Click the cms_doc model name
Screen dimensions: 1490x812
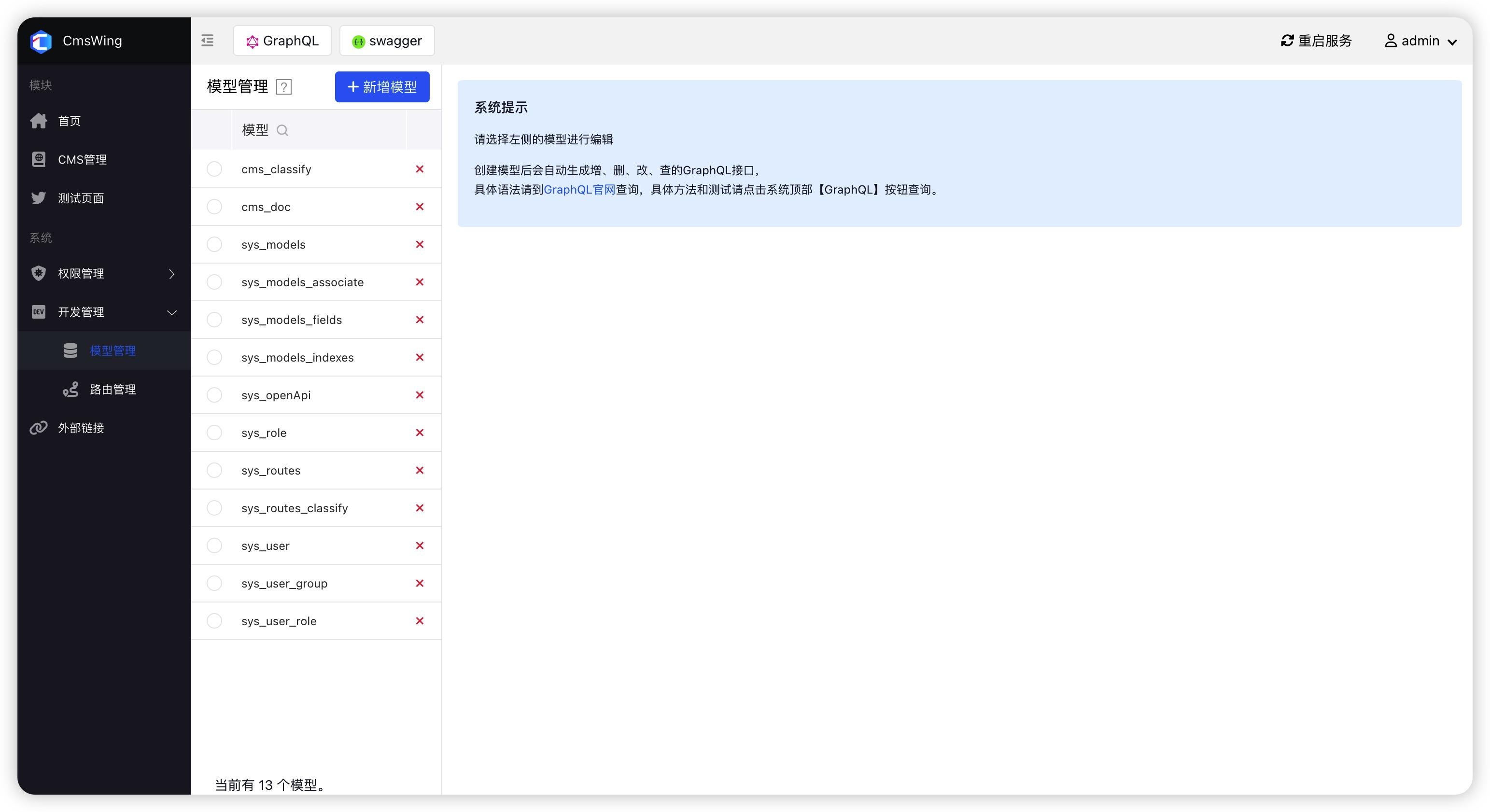[266, 207]
